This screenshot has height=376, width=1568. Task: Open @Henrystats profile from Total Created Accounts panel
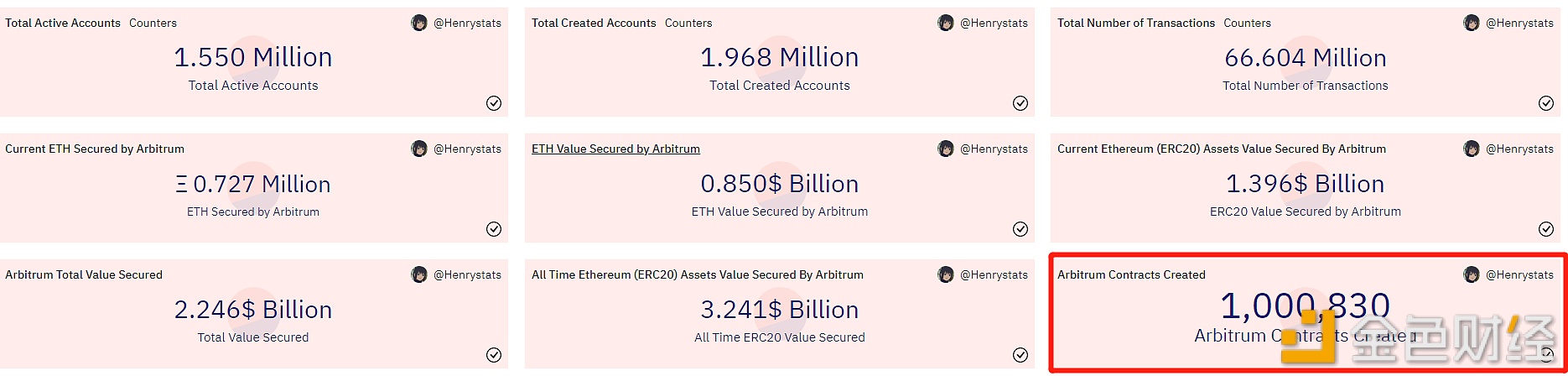pos(994,23)
